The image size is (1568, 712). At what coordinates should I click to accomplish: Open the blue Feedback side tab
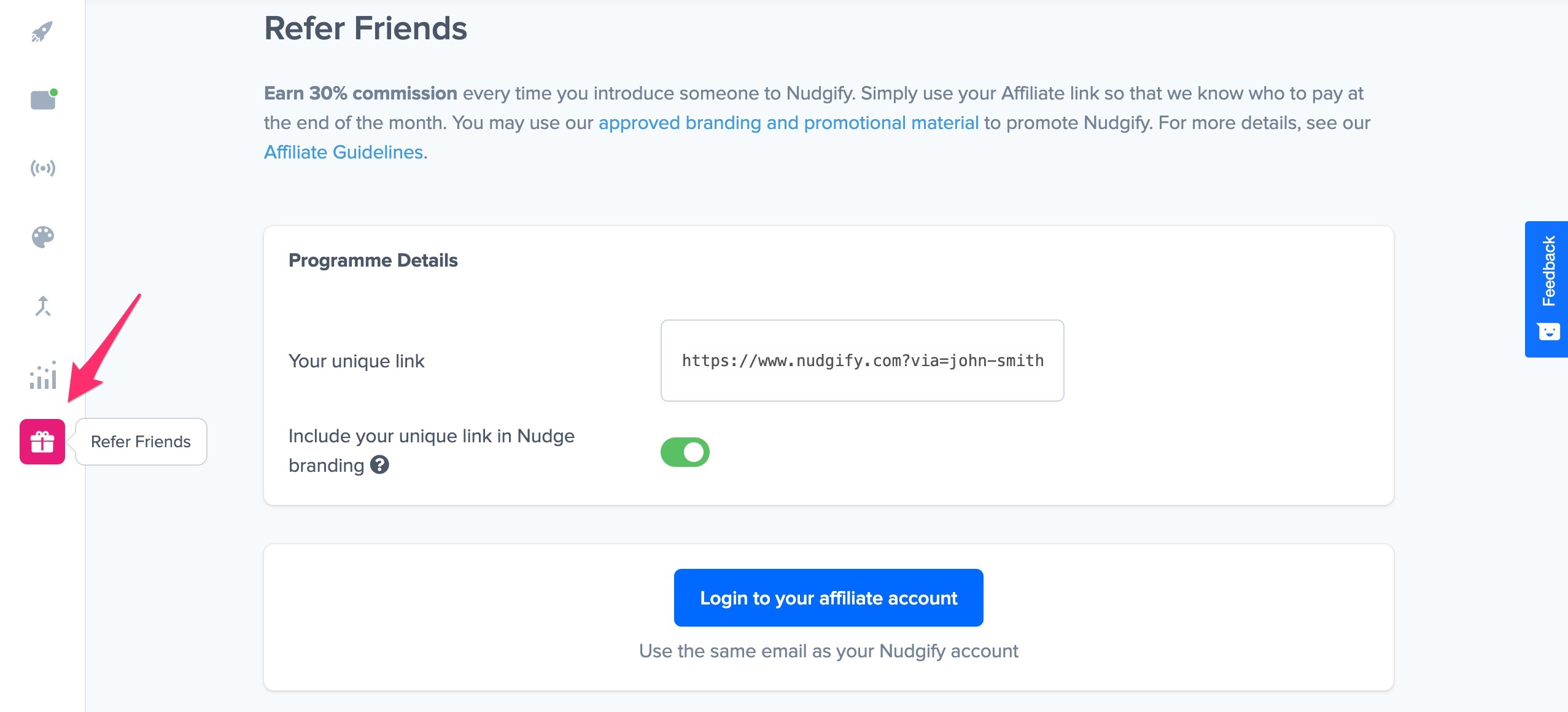pyautogui.click(x=1547, y=289)
